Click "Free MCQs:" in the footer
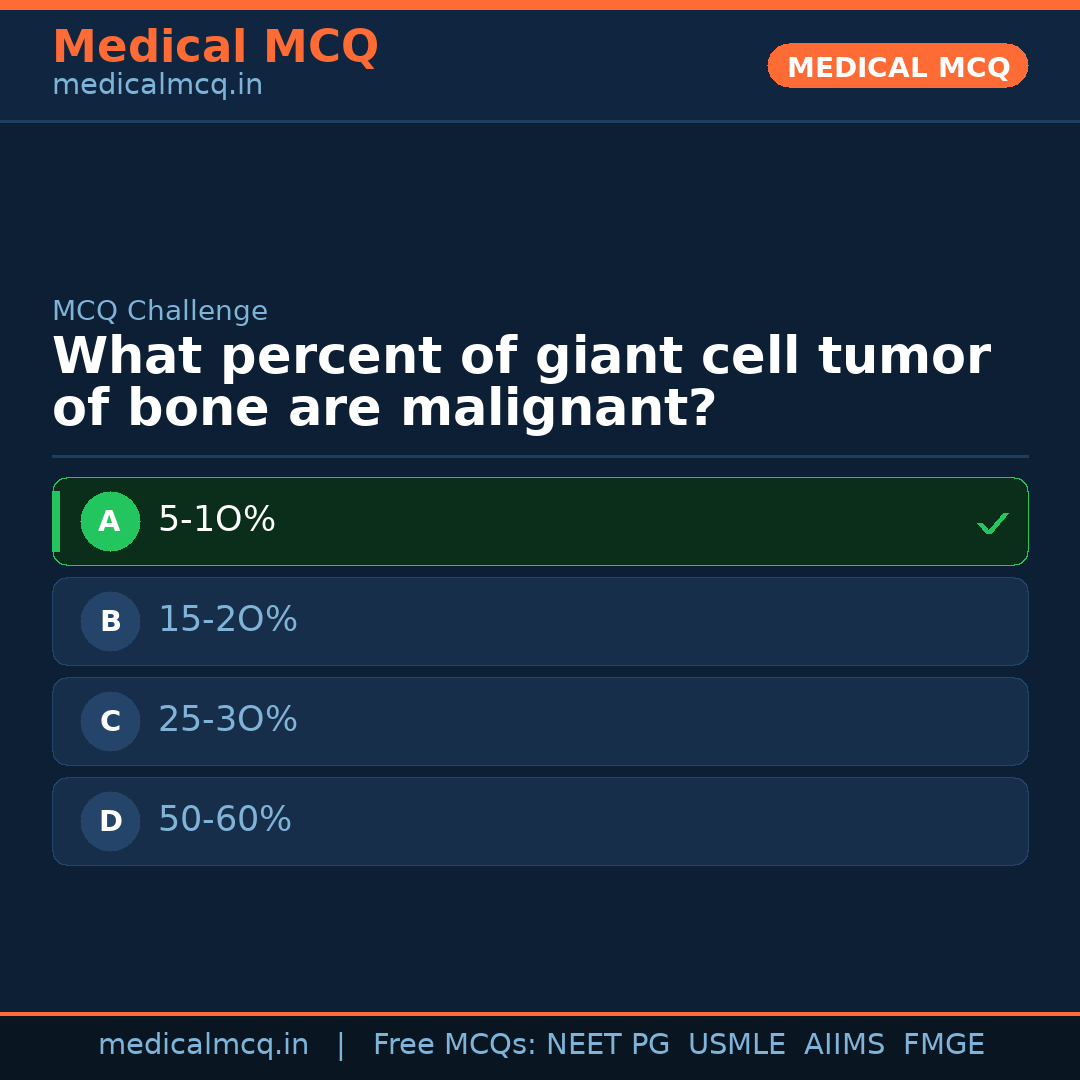The height and width of the screenshot is (1080, 1080). (x=455, y=1045)
